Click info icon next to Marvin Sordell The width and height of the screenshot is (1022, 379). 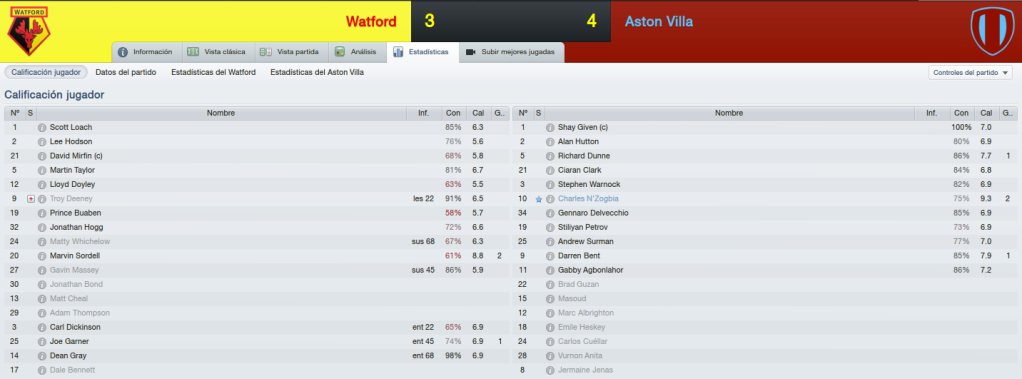click(x=42, y=256)
